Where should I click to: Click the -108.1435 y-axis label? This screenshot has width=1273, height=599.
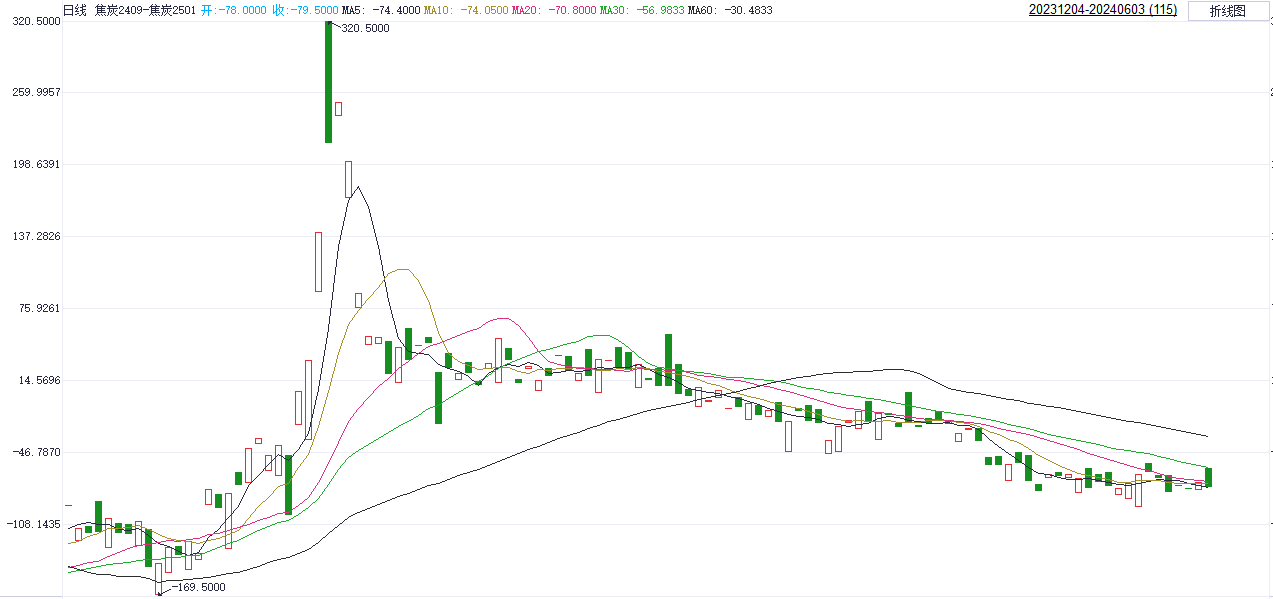click(x=34, y=524)
